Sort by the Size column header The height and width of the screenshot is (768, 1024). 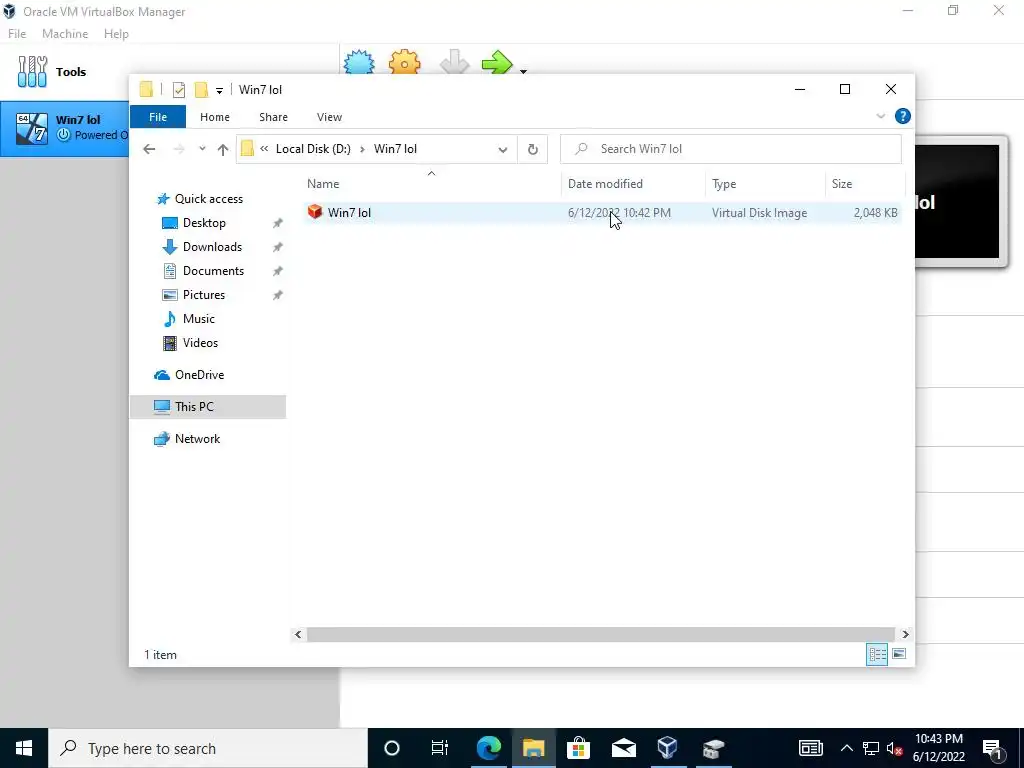[x=865, y=184]
